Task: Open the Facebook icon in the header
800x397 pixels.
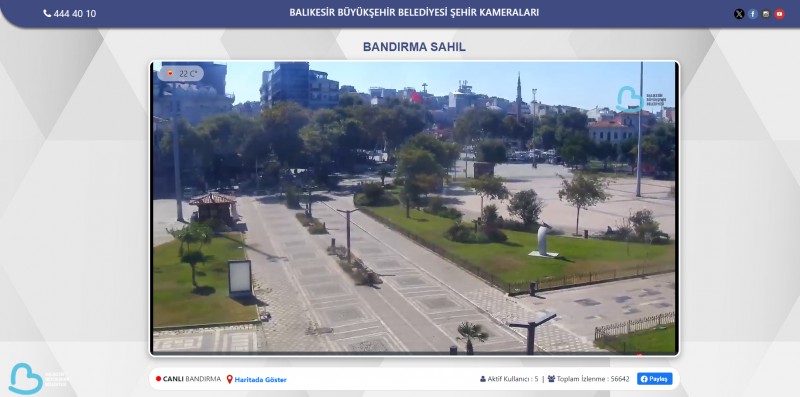Action: pyautogui.click(x=753, y=14)
